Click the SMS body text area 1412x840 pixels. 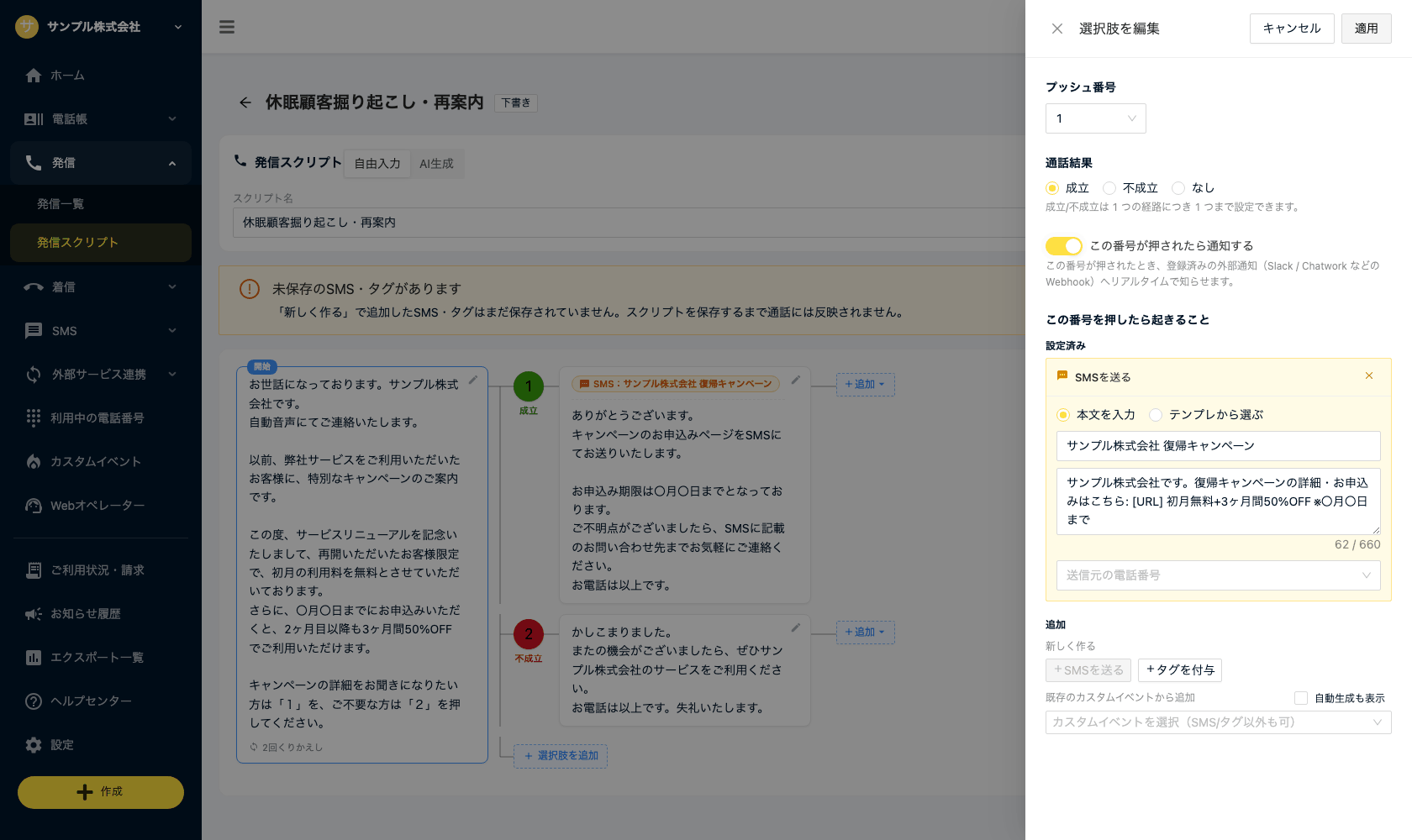click(1219, 501)
